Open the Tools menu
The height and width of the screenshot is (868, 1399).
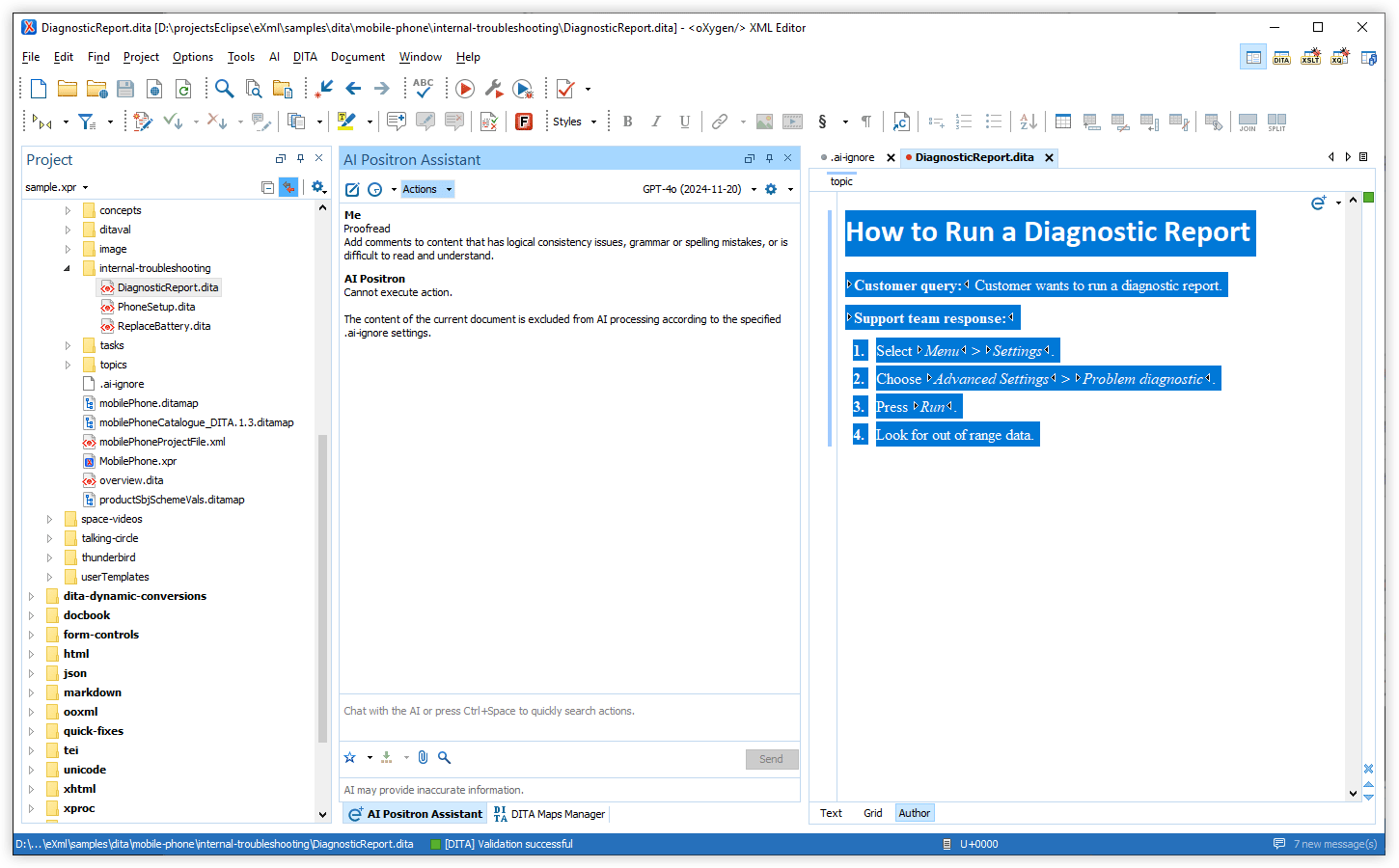tap(241, 57)
